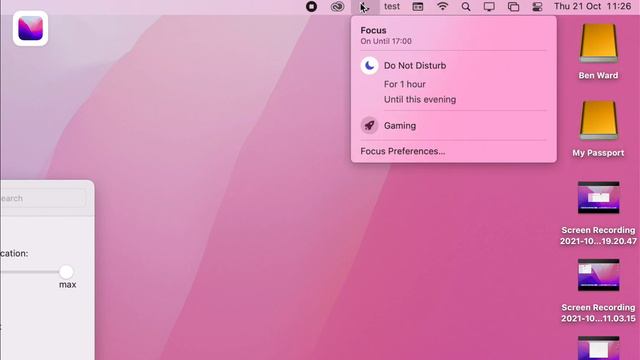Click the slider knob at max
The height and width of the screenshot is (360, 640).
pos(66,271)
